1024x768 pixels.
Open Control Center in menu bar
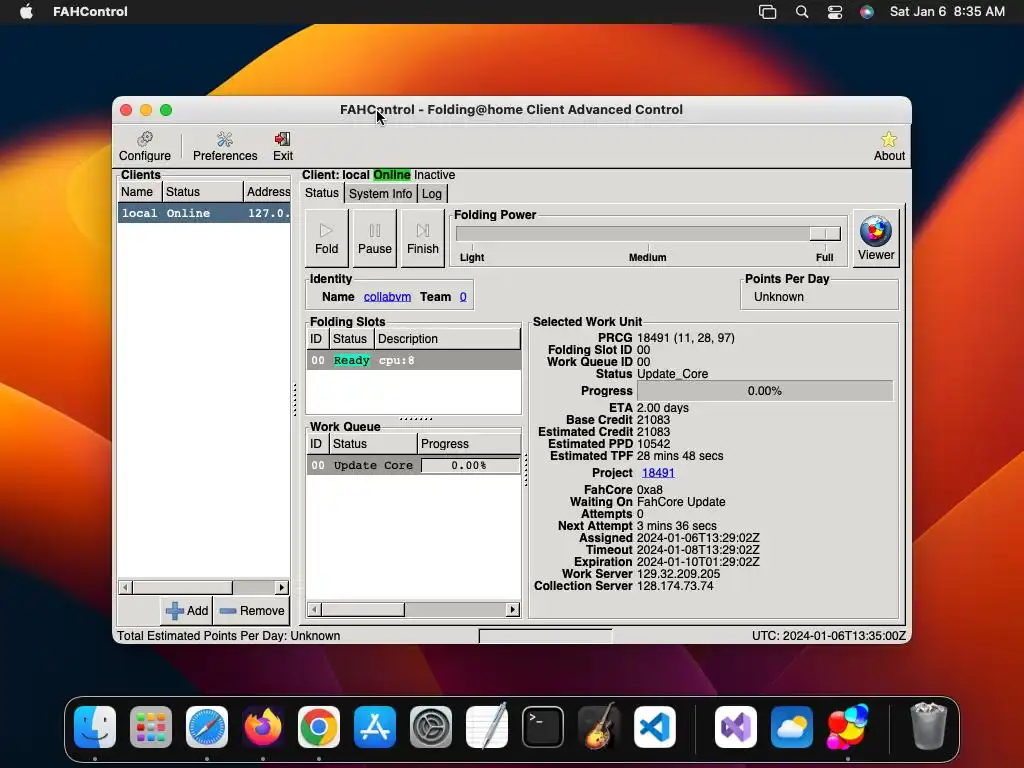(x=834, y=12)
